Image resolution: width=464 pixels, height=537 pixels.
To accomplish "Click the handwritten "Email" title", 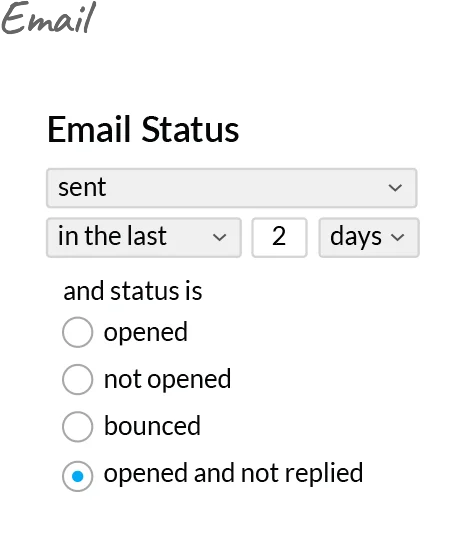I will (x=48, y=18).
